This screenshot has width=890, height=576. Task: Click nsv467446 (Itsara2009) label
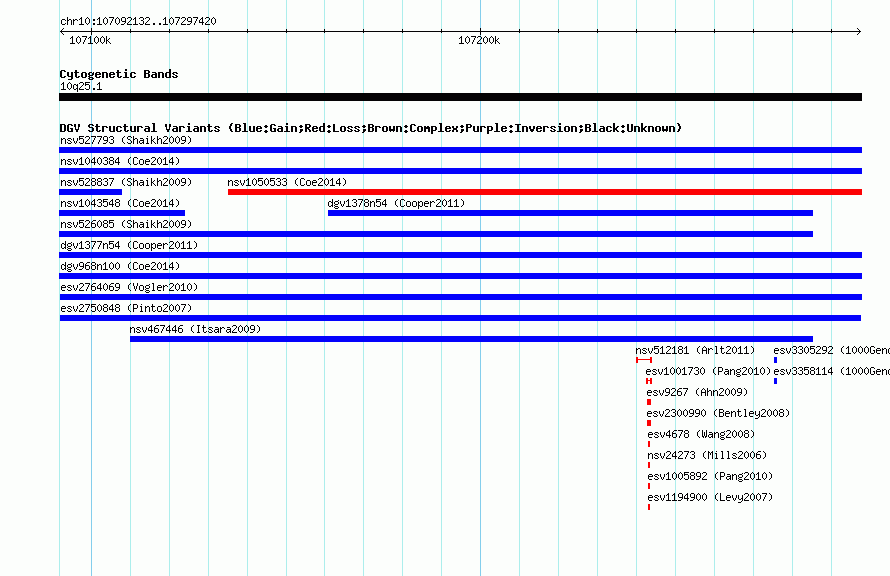coord(195,329)
